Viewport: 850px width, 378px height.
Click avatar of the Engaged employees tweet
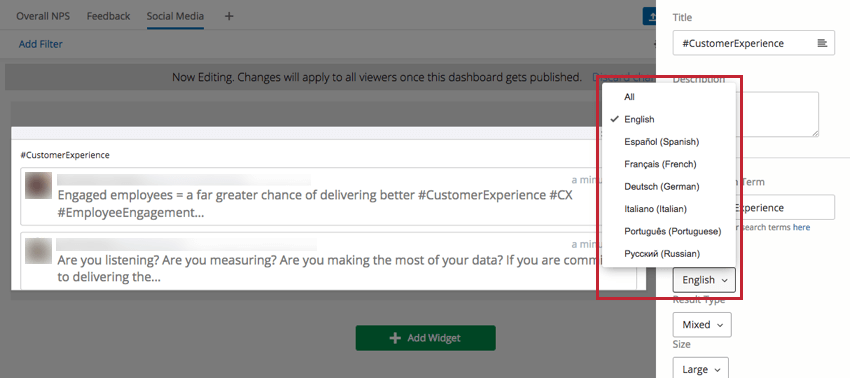pos(38,185)
